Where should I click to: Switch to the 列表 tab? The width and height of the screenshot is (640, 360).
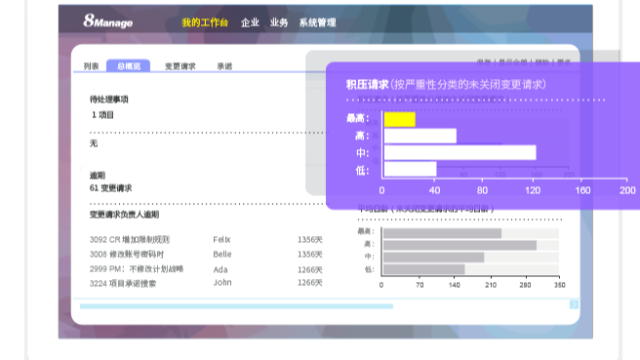[x=91, y=66]
